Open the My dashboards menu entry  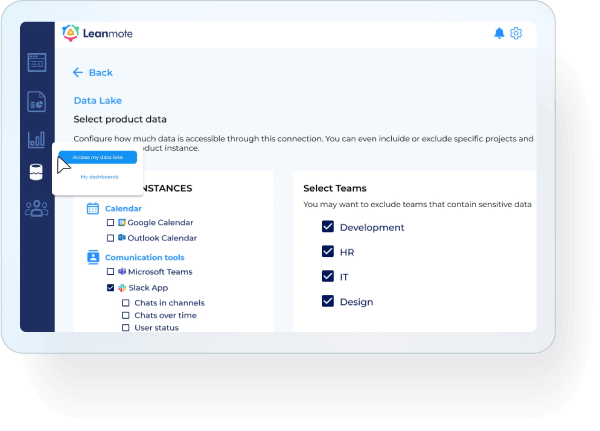(x=99, y=177)
